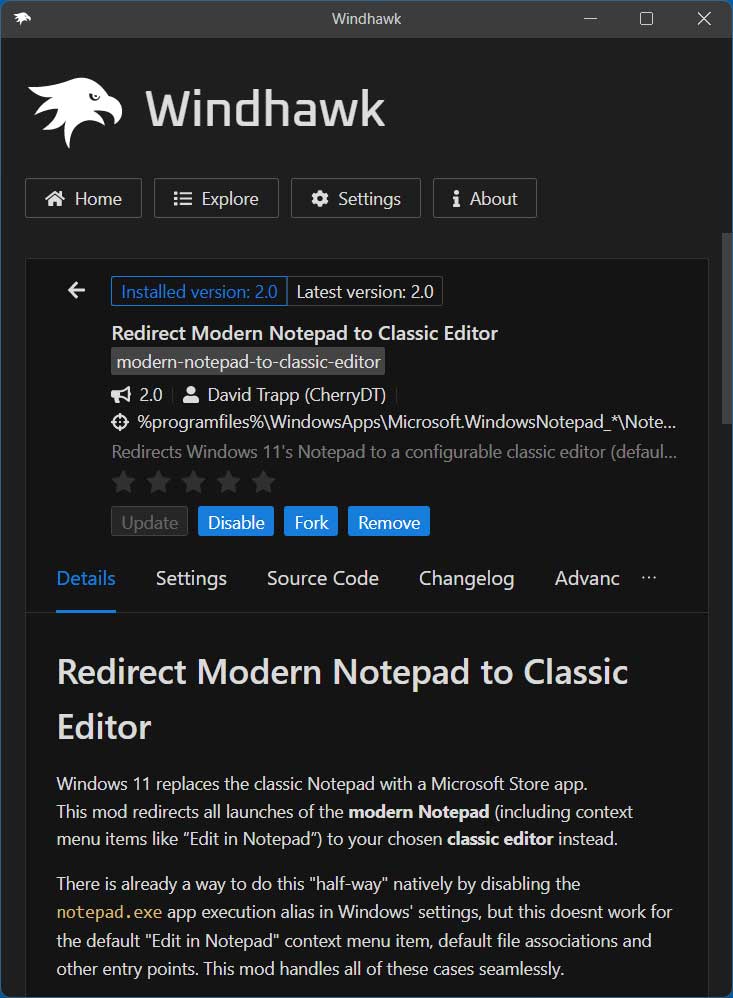733x998 pixels.
Task: Expand the hidden tabs ellipsis menu
Action: (649, 578)
